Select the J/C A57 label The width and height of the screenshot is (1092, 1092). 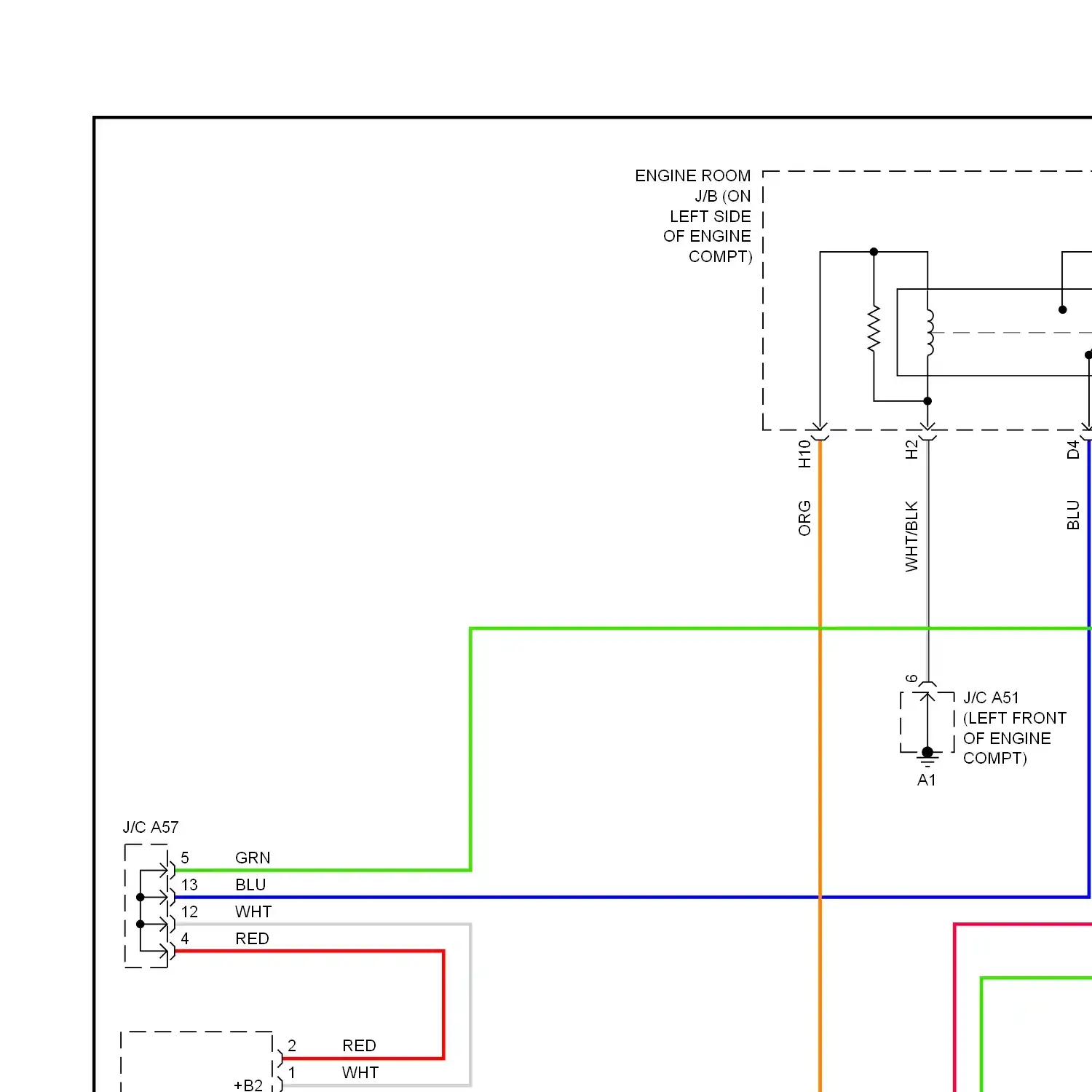(151, 827)
